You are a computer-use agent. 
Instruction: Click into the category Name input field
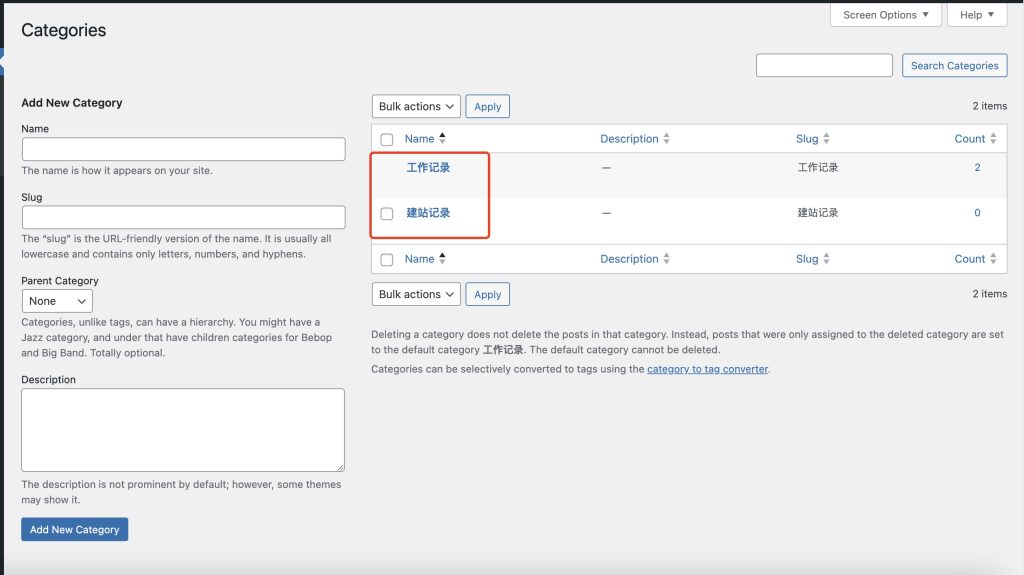point(183,150)
